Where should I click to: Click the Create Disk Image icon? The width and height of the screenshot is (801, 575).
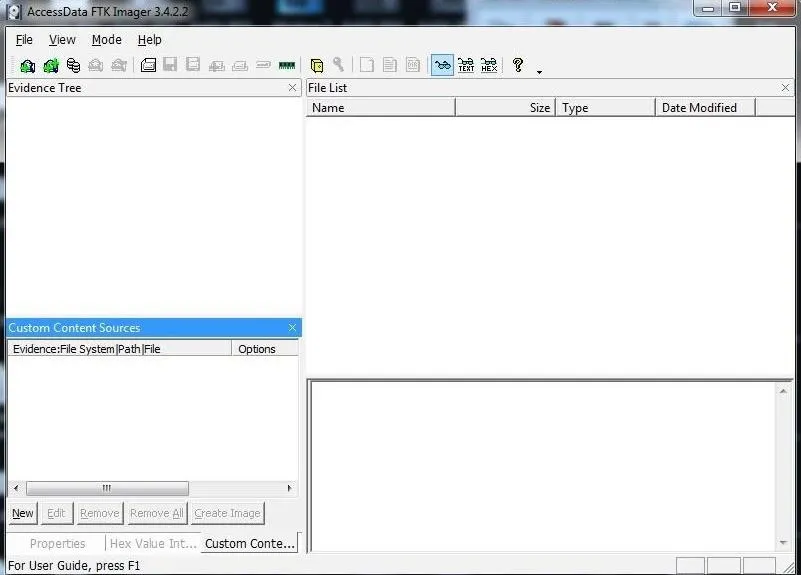pos(148,65)
